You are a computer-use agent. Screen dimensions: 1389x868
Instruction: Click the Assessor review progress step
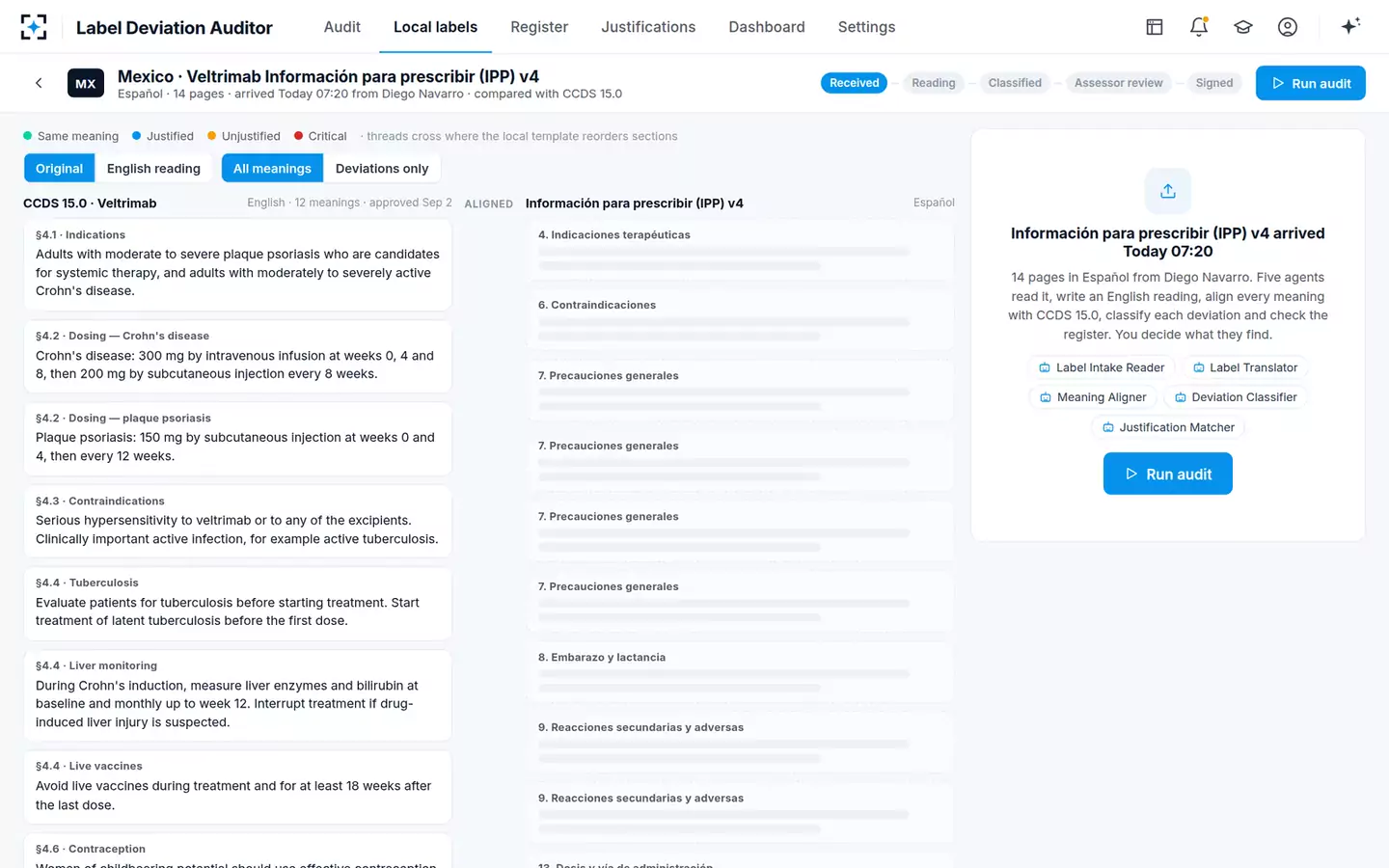pyautogui.click(x=1119, y=83)
